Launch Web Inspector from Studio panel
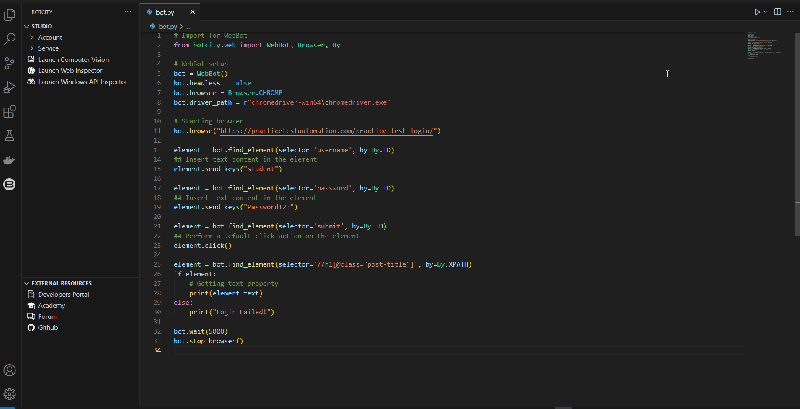 (x=70, y=71)
